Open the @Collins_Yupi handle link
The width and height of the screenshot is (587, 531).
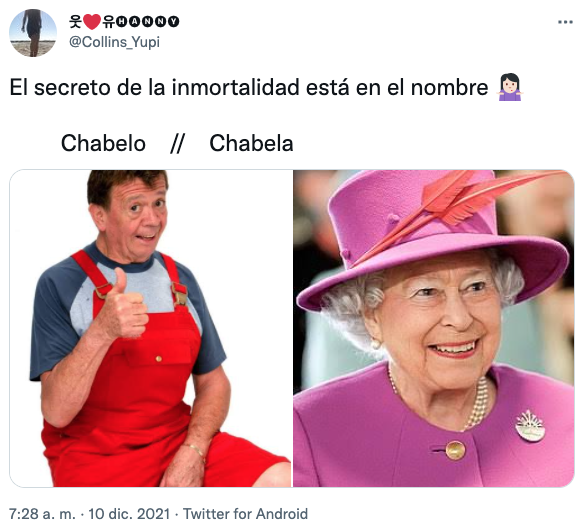115,42
